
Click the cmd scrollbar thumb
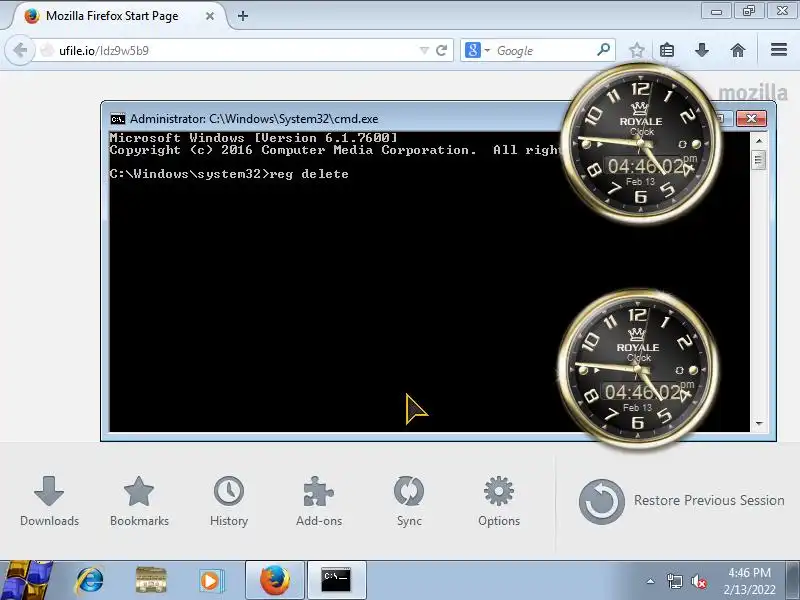point(759,160)
